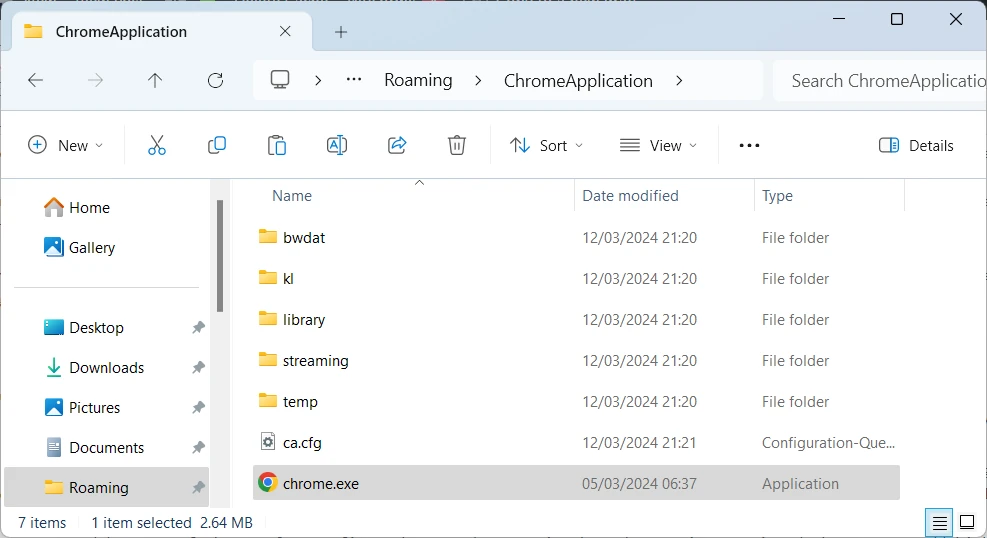
Task: Click the Copy icon in toolbar
Action: point(217,145)
